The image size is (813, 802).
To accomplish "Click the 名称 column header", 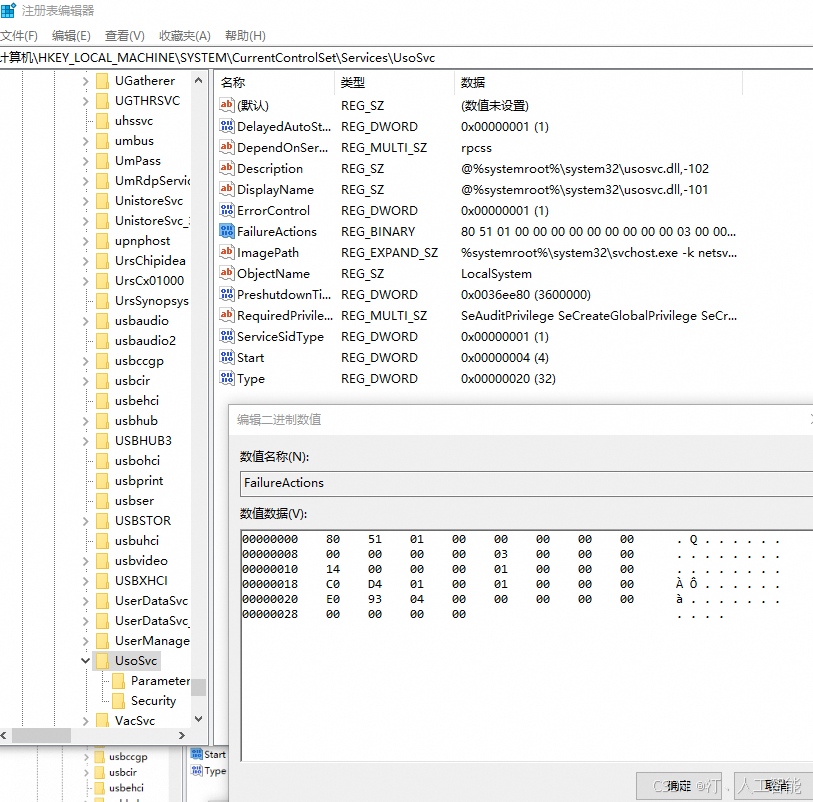I will pyautogui.click(x=275, y=82).
